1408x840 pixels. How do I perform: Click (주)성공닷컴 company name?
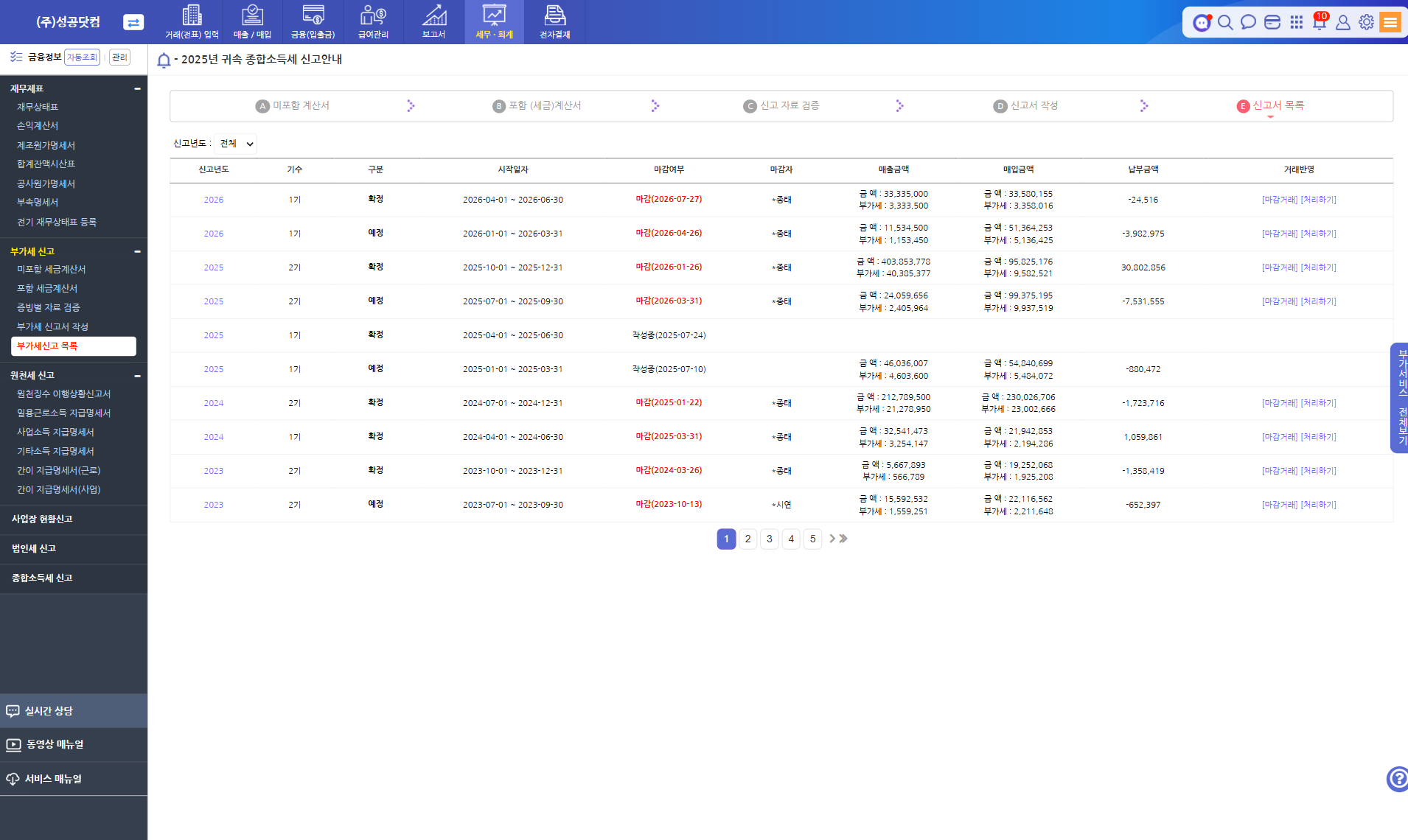point(68,22)
